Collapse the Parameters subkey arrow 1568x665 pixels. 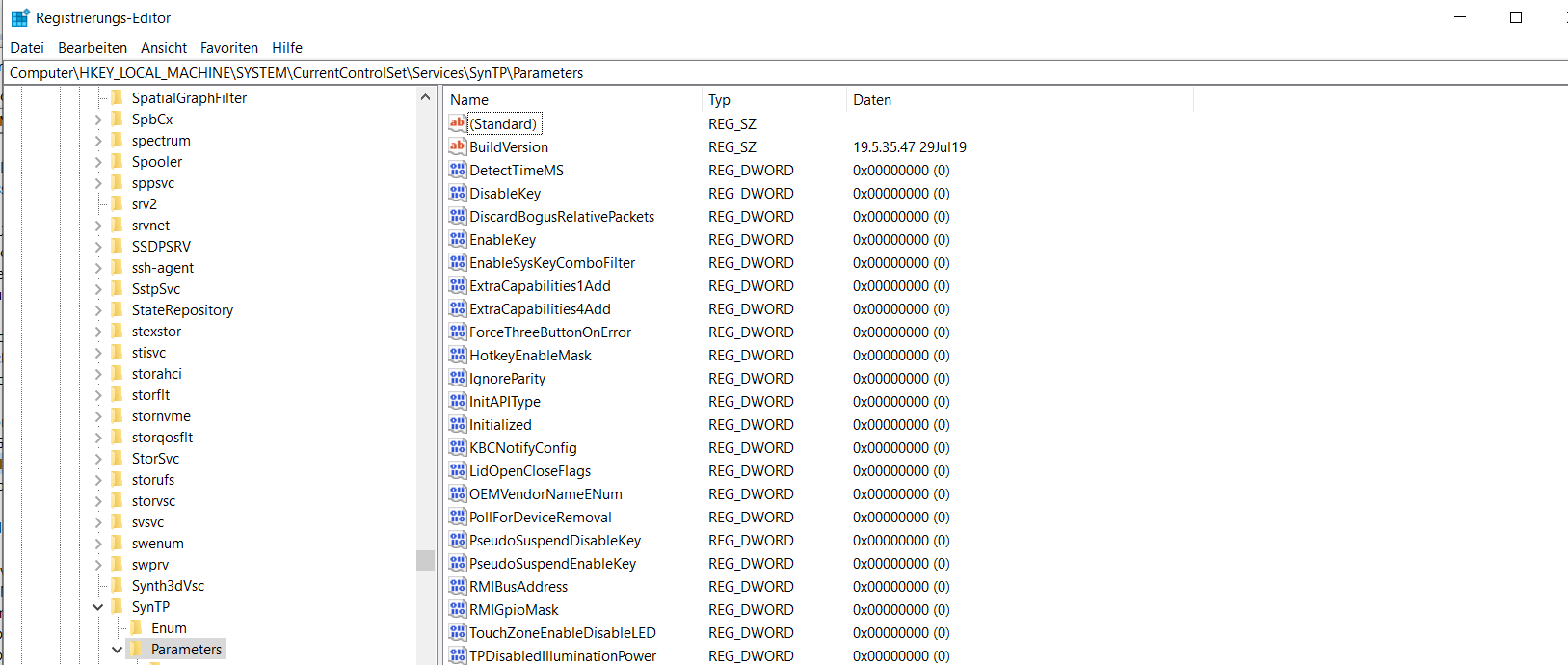(x=118, y=650)
